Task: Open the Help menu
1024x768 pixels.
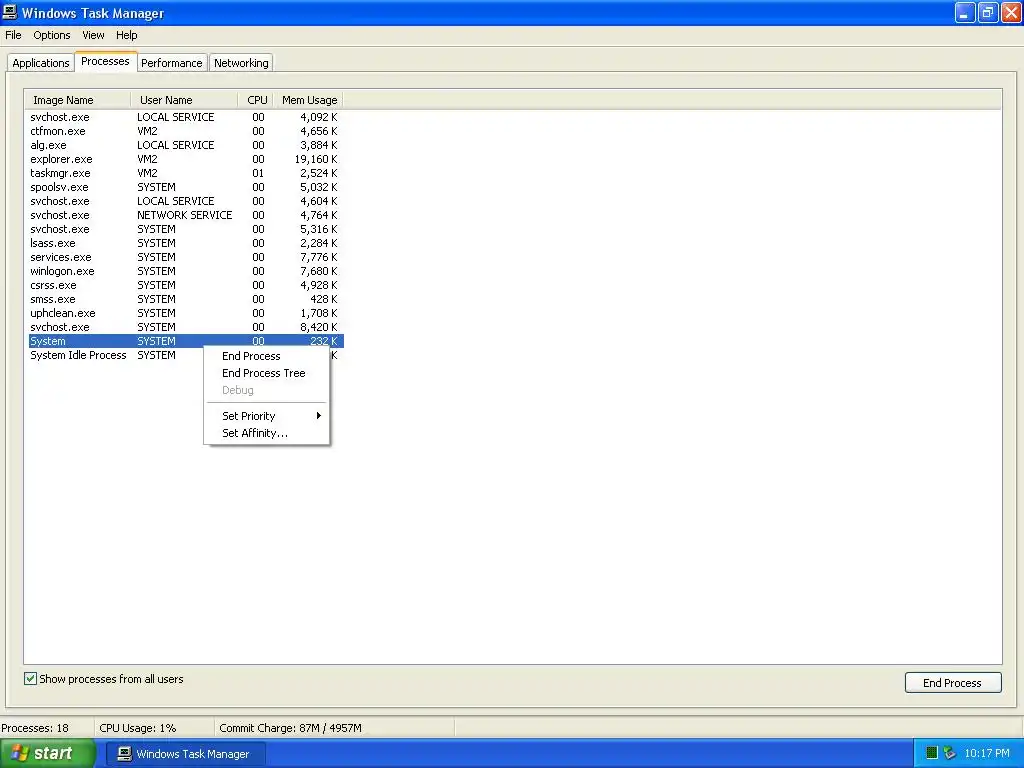Action: 127,35
